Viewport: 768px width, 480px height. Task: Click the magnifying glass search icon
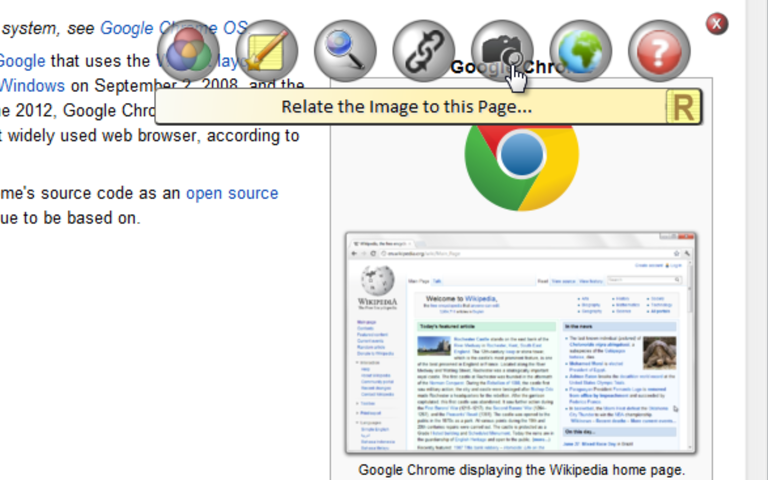click(x=345, y=51)
